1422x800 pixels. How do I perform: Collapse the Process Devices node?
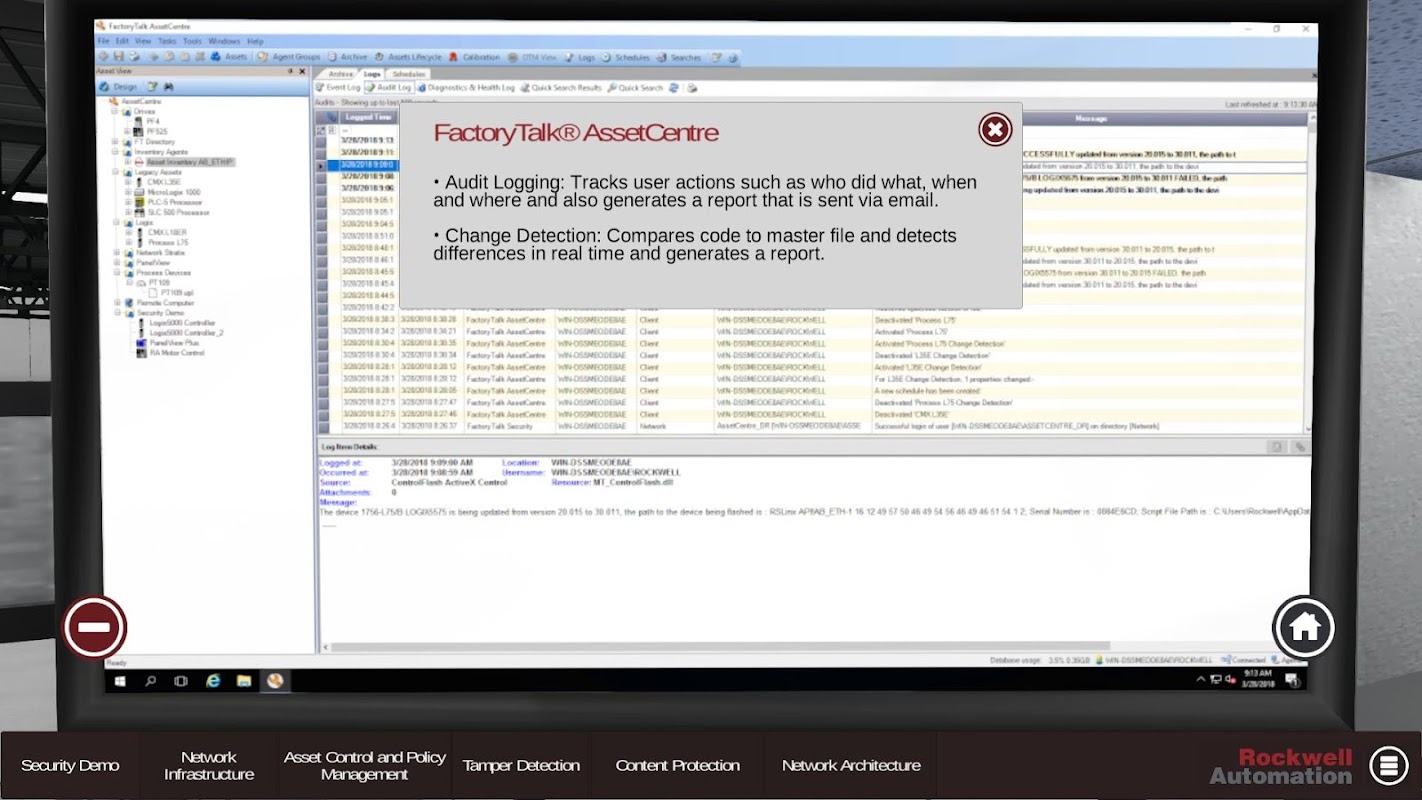tap(117, 273)
